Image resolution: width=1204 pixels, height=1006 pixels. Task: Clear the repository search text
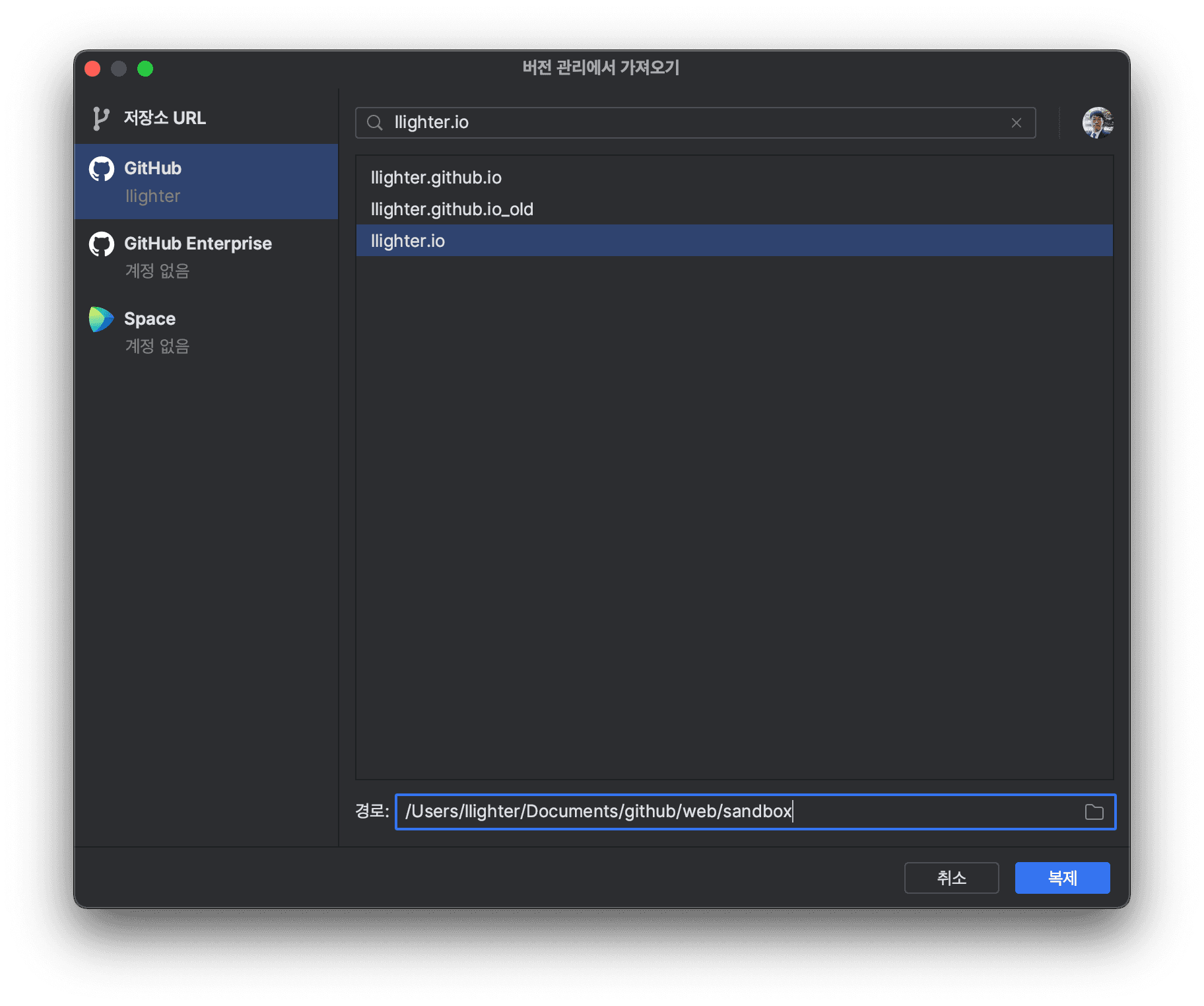pyautogui.click(x=1017, y=123)
